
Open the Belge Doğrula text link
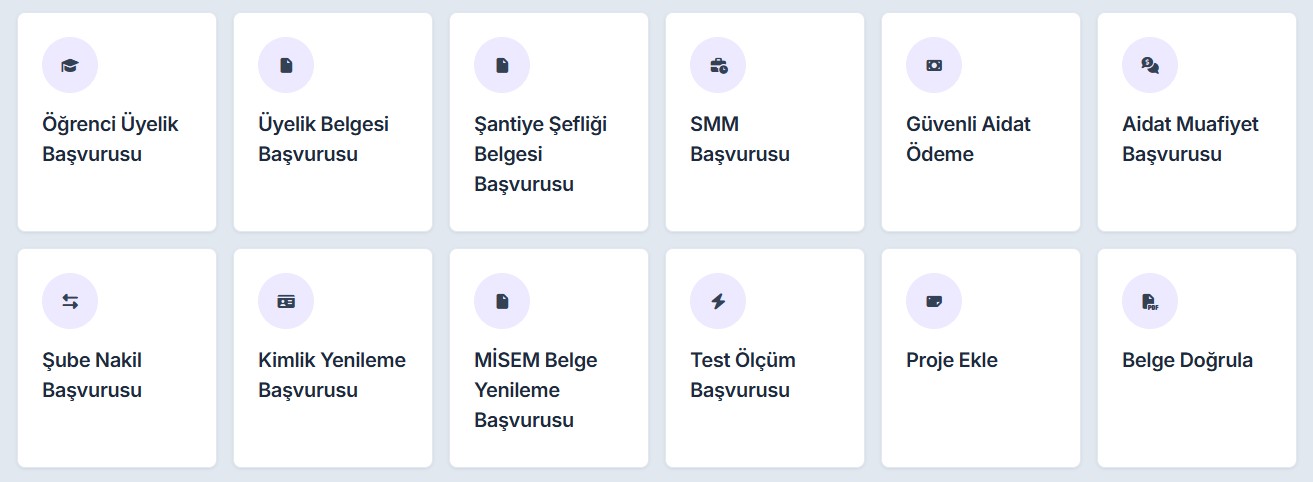1187,360
